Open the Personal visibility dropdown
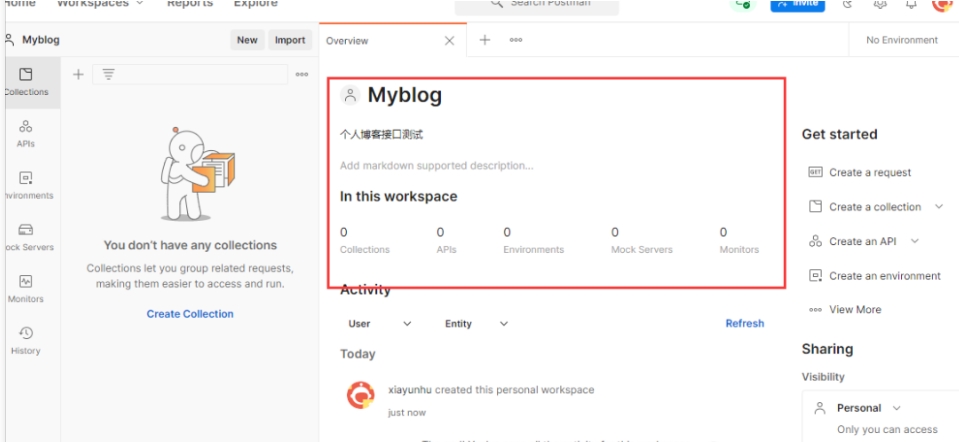The image size is (959, 442). [868, 408]
